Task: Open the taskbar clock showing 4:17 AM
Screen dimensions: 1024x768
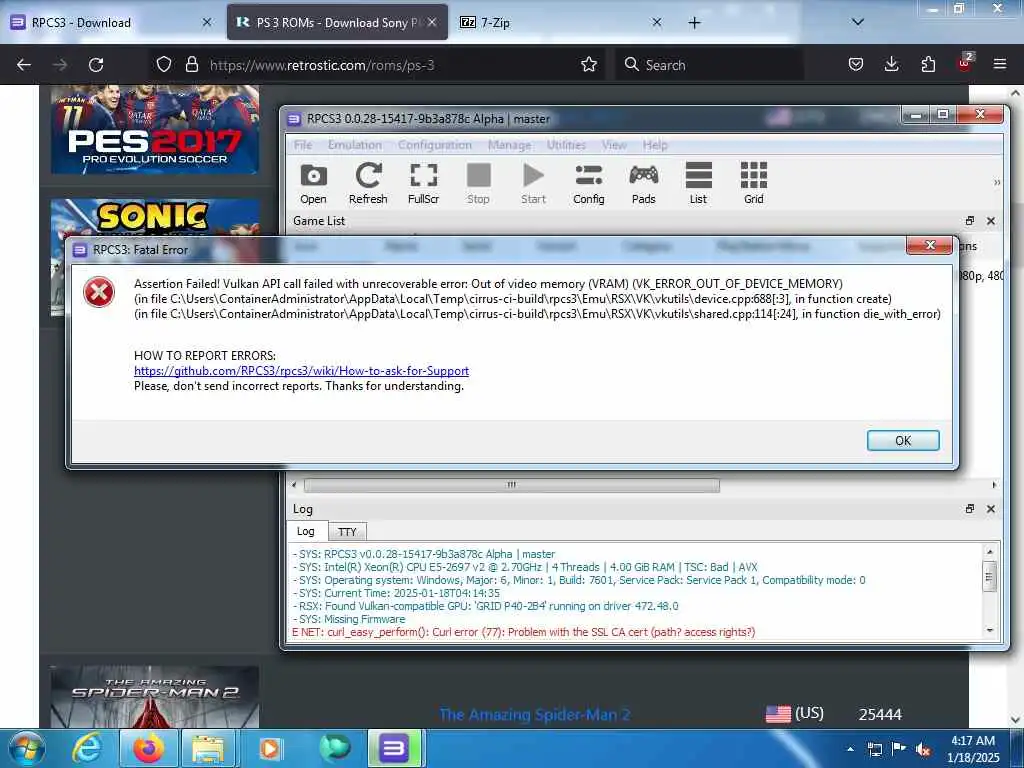Action: (x=973, y=749)
